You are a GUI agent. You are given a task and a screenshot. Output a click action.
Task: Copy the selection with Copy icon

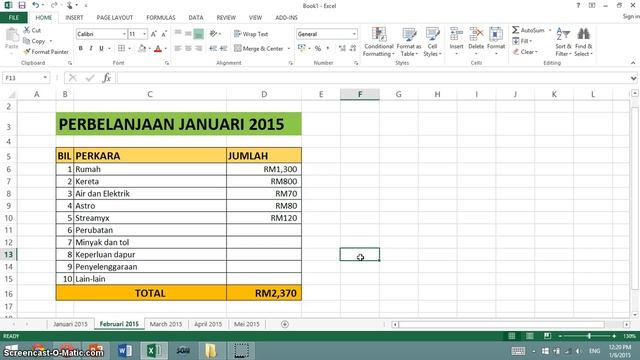point(27,41)
